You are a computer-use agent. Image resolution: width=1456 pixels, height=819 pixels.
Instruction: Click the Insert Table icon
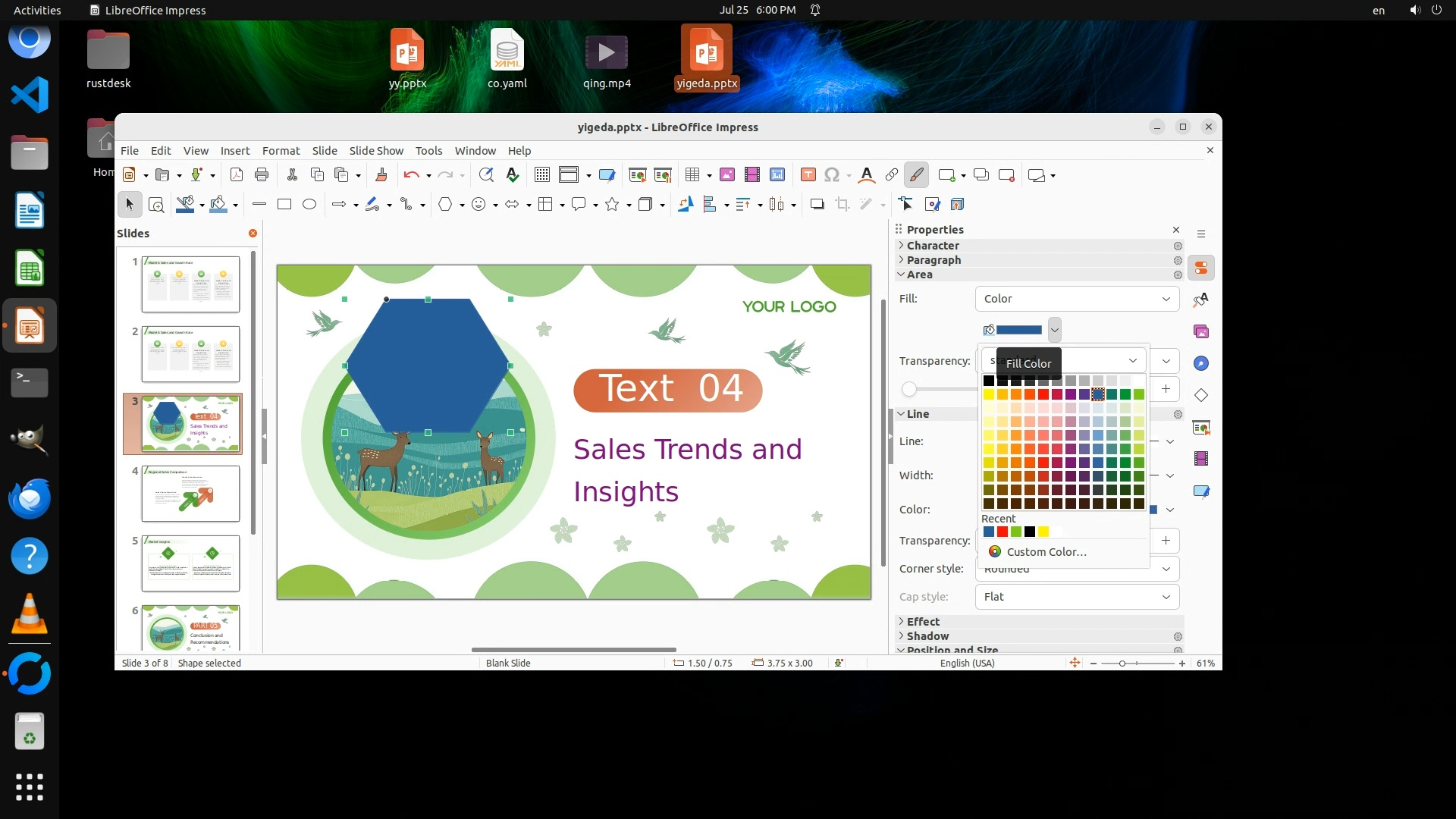click(692, 175)
